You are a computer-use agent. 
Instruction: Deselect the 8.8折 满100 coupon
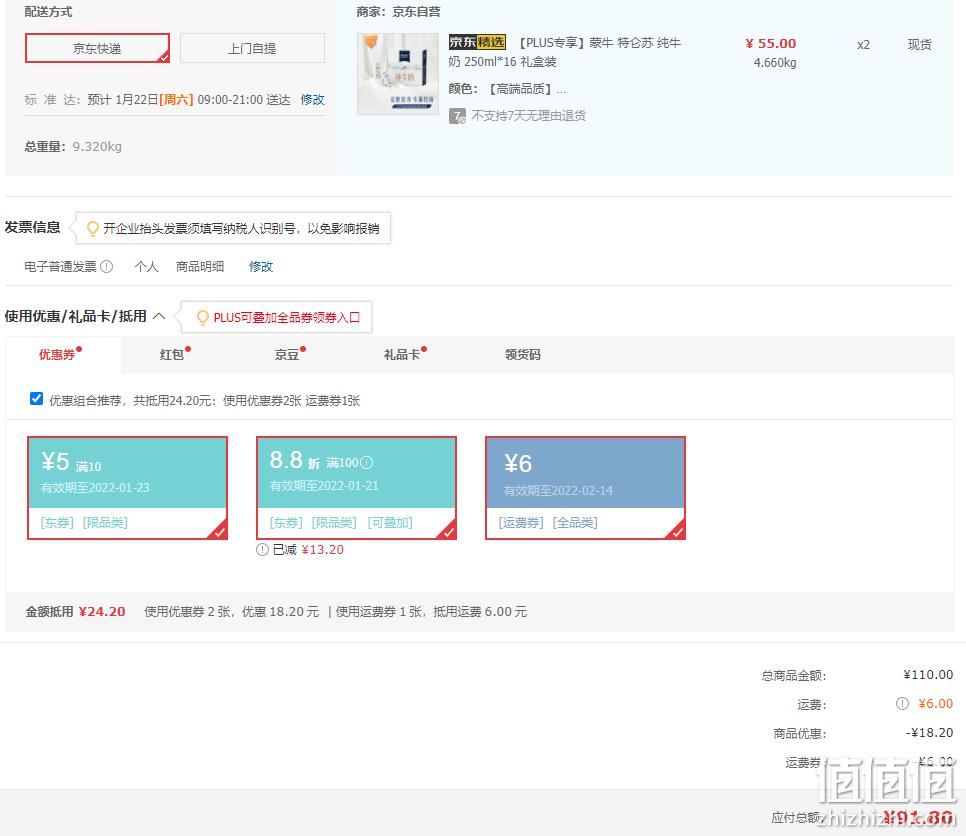(x=356, y=488)
